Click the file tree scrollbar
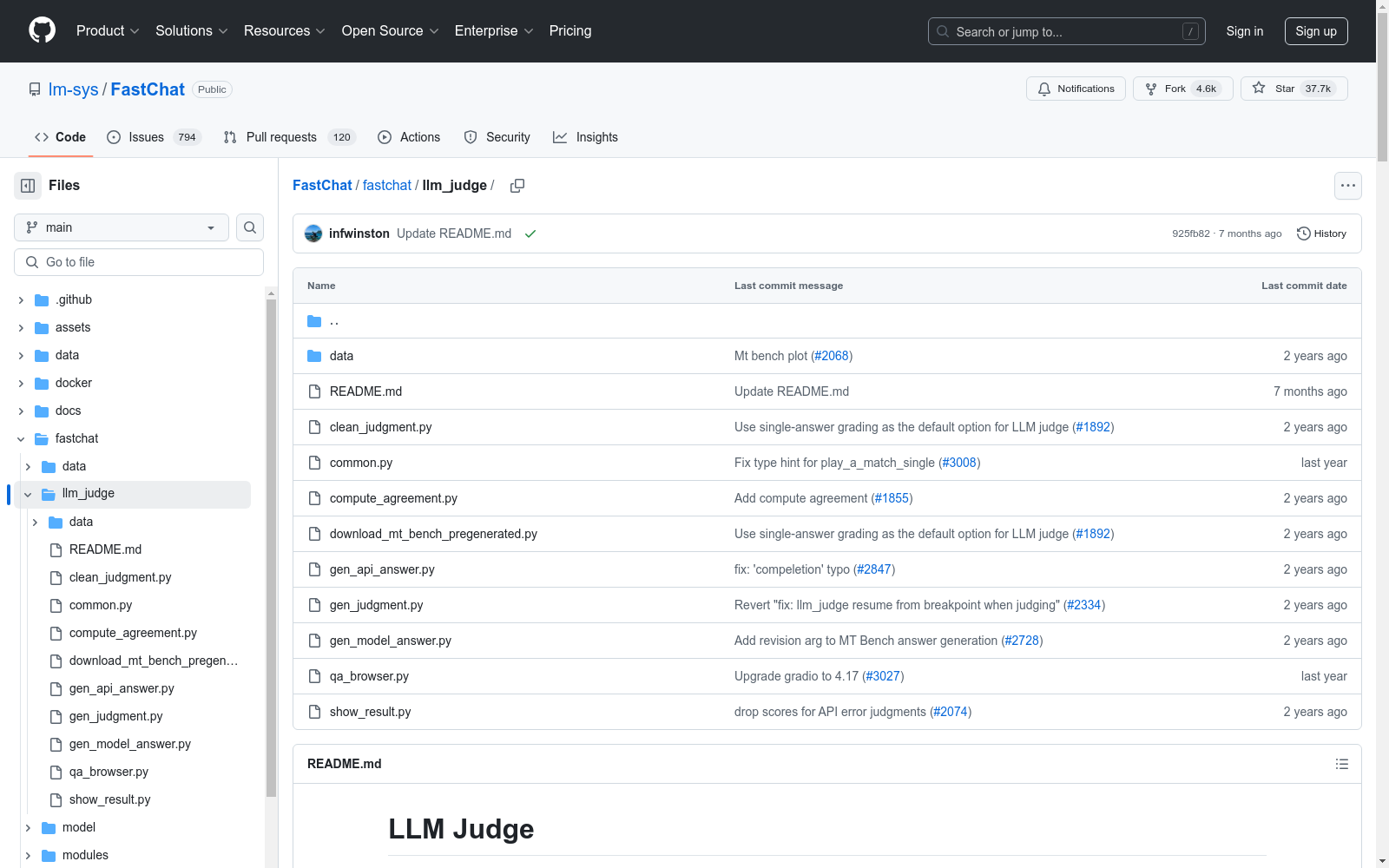This screenshot has height=868, width=1389. coord(271,547)
